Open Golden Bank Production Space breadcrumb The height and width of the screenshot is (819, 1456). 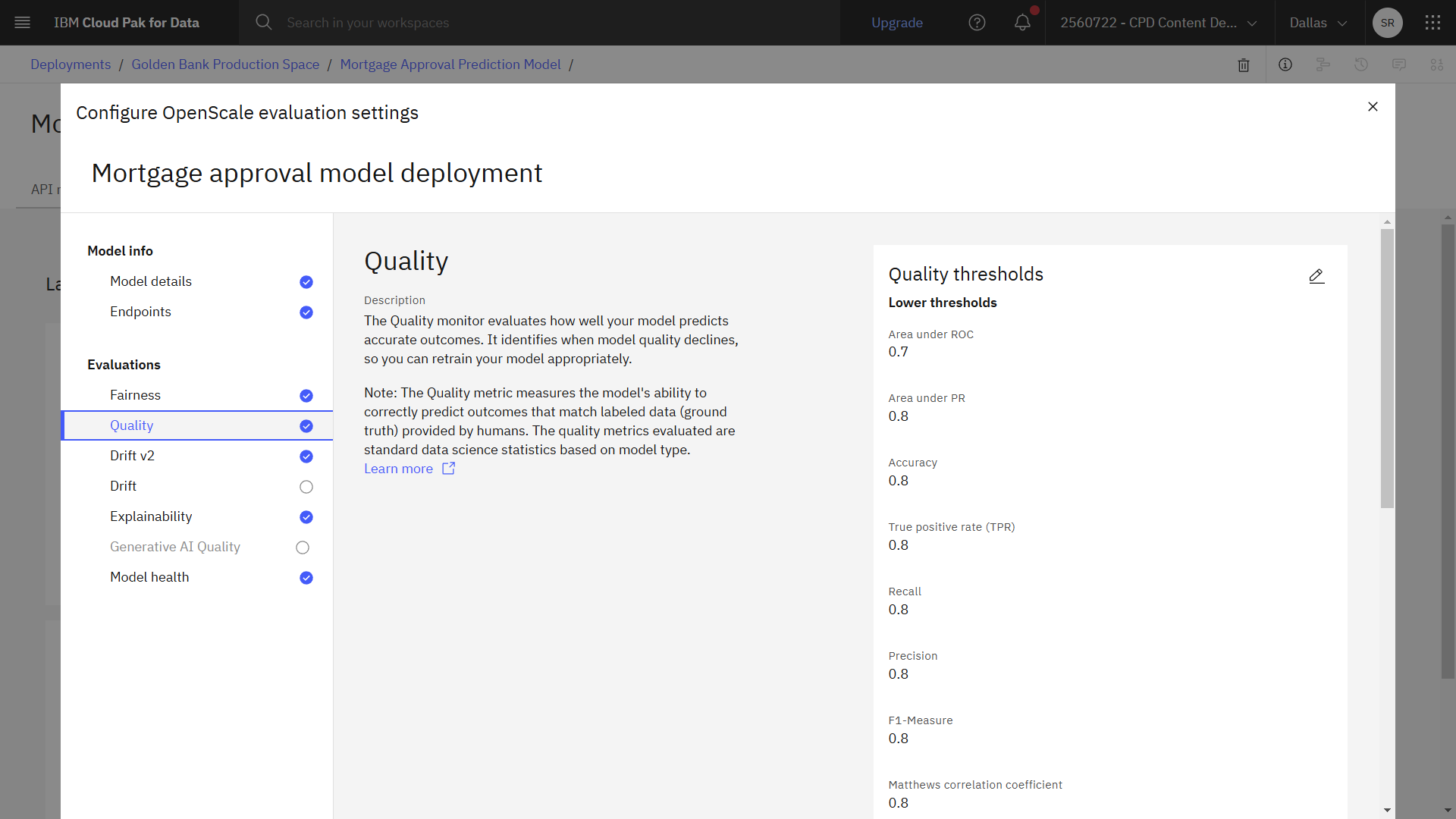pos(225,64)
